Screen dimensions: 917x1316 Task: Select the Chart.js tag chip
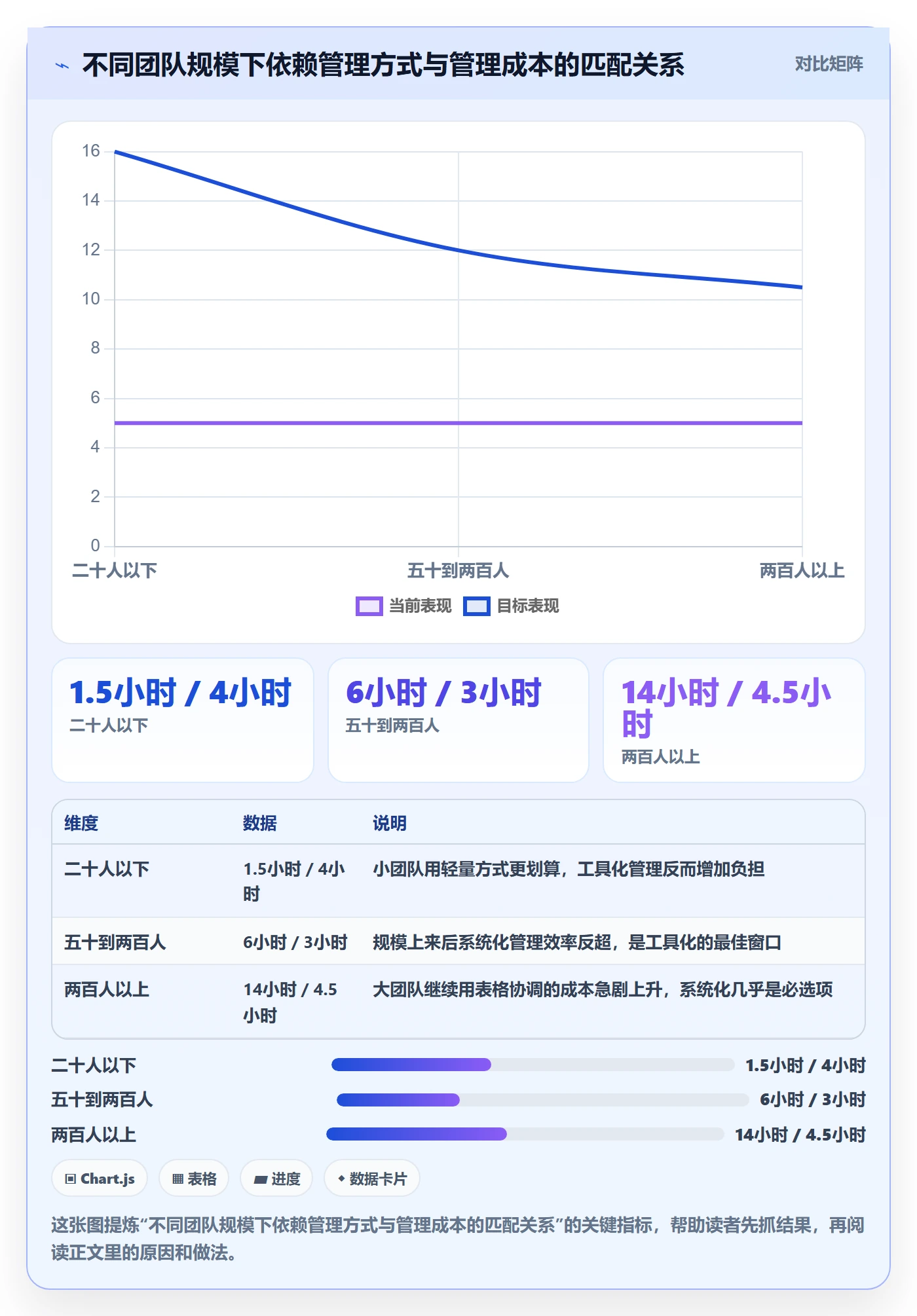coord(100,1179)
